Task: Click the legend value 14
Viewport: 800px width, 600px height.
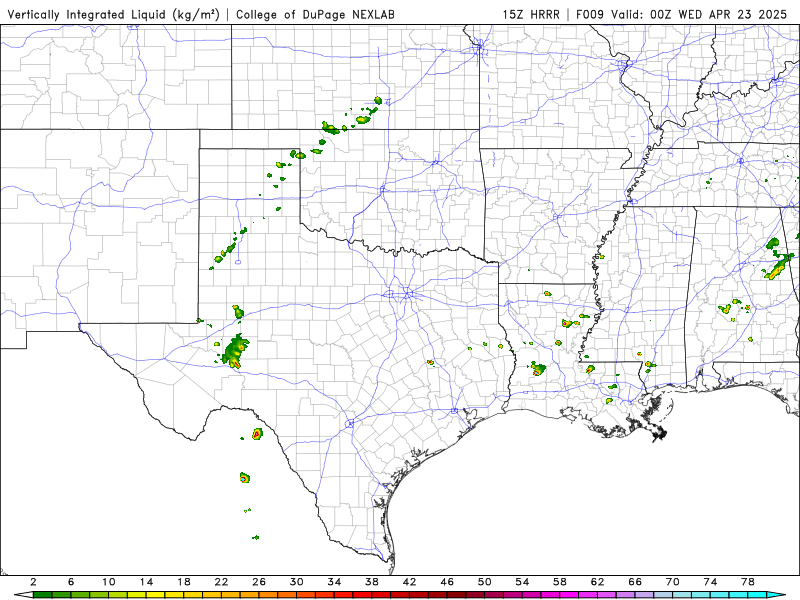Action: [146, 582]
